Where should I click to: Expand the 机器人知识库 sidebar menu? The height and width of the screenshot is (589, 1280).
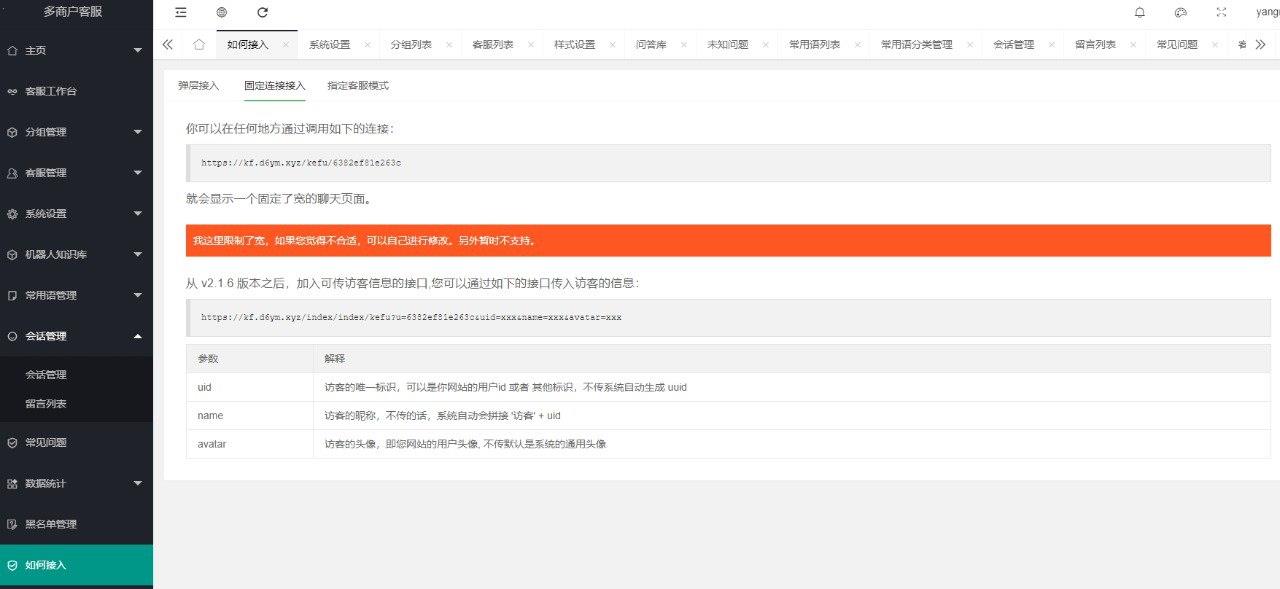(x=76, y=255)
